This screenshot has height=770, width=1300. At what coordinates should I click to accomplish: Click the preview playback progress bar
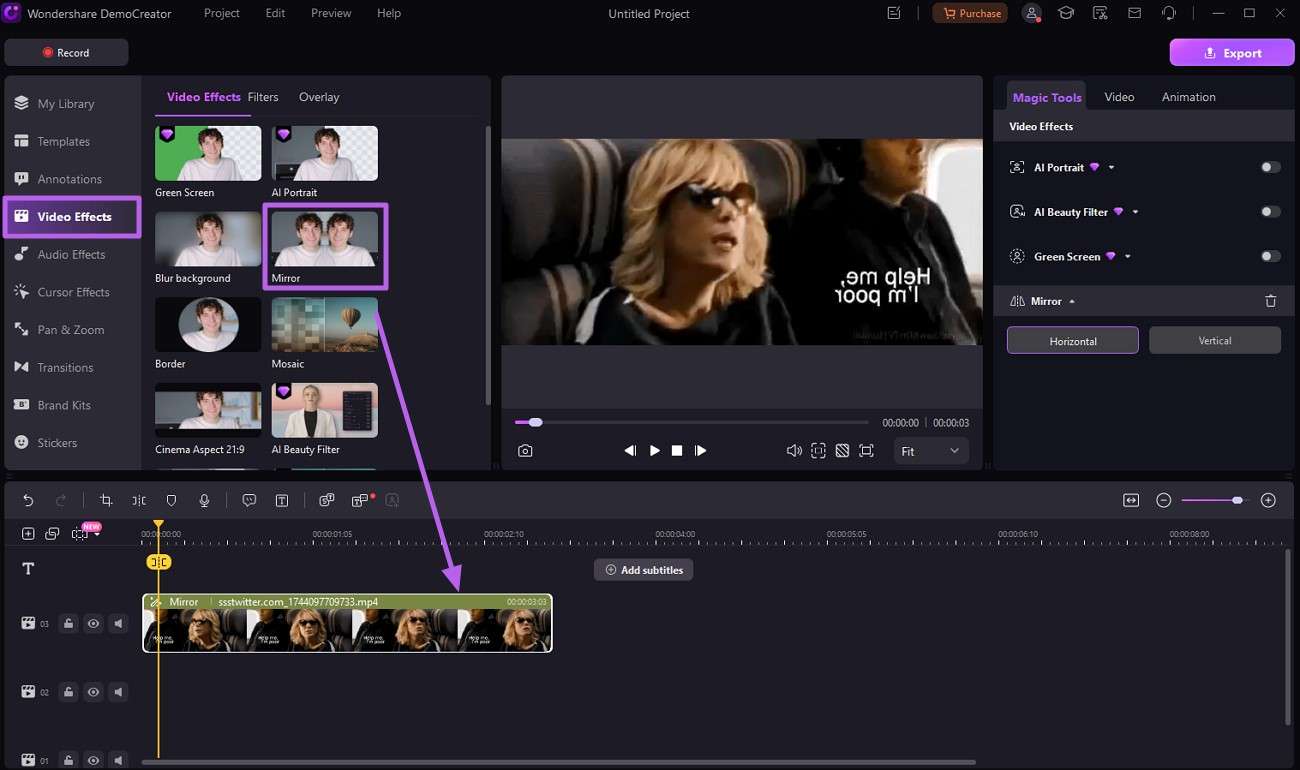[691, 422]
